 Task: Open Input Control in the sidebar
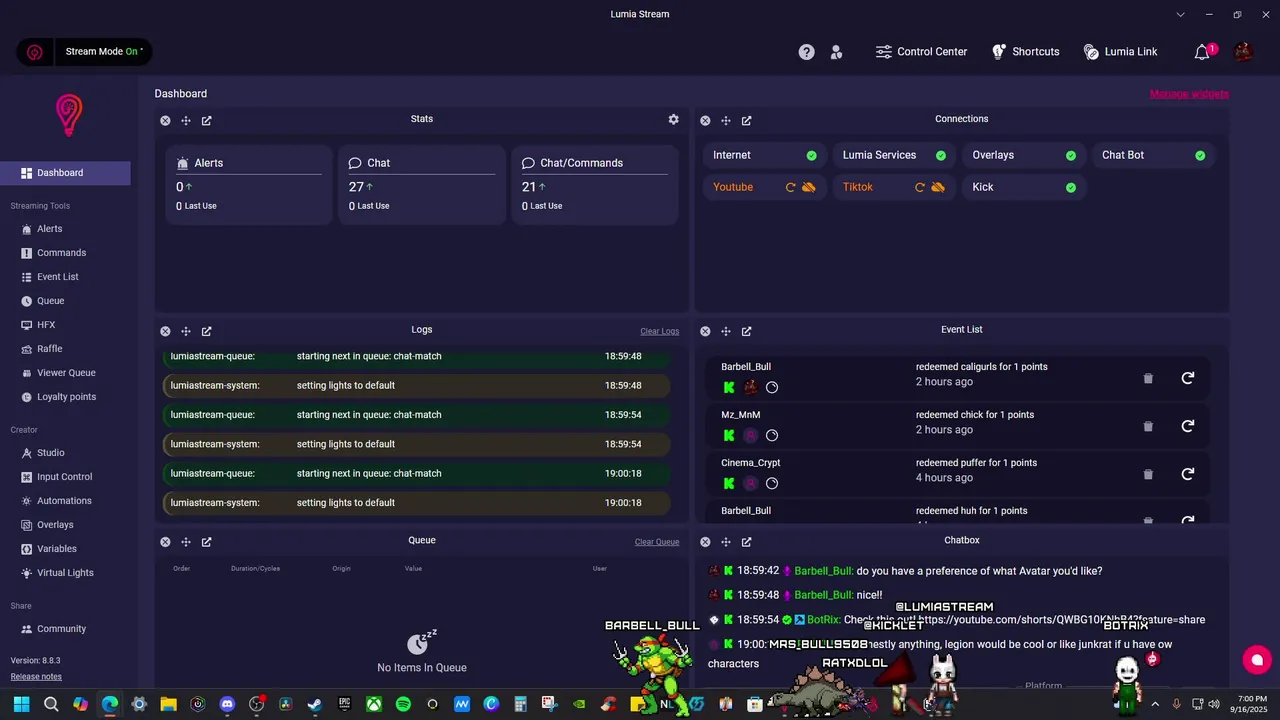tap(65, 477)
